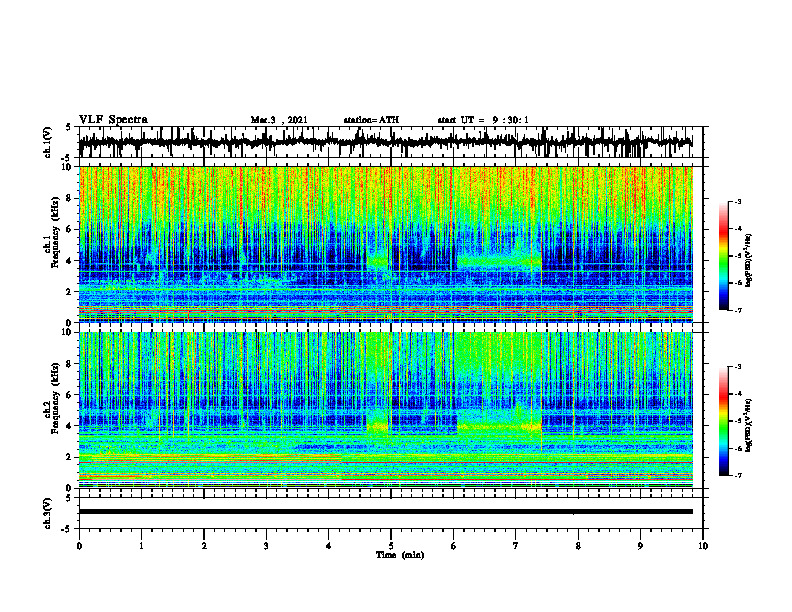Click the "VLF Spectra" plot title
Viewport: 792px width, 612px height.
point(113,120)
